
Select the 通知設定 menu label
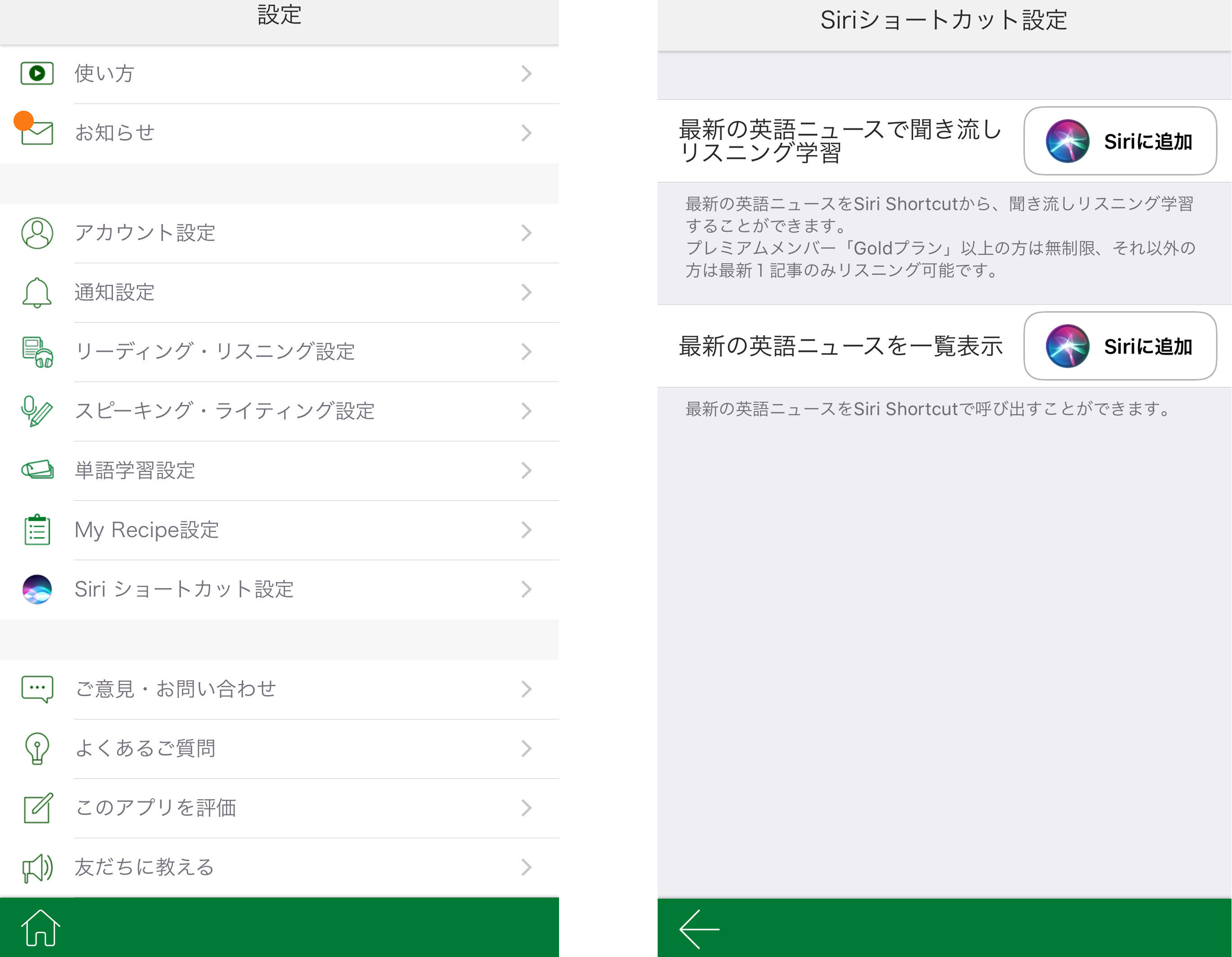tap(114, 292)
